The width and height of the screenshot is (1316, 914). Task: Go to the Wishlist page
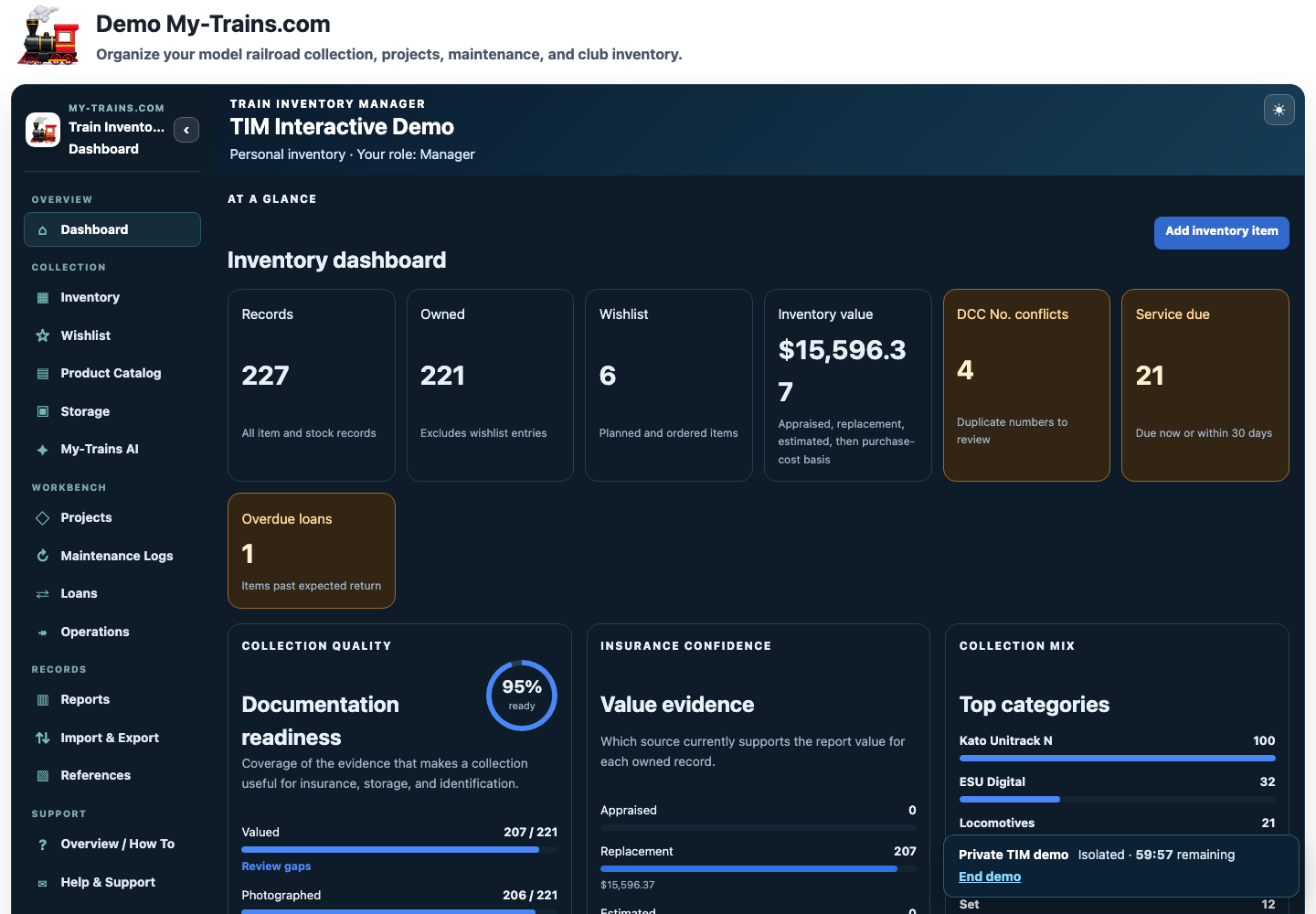(112, 335)
